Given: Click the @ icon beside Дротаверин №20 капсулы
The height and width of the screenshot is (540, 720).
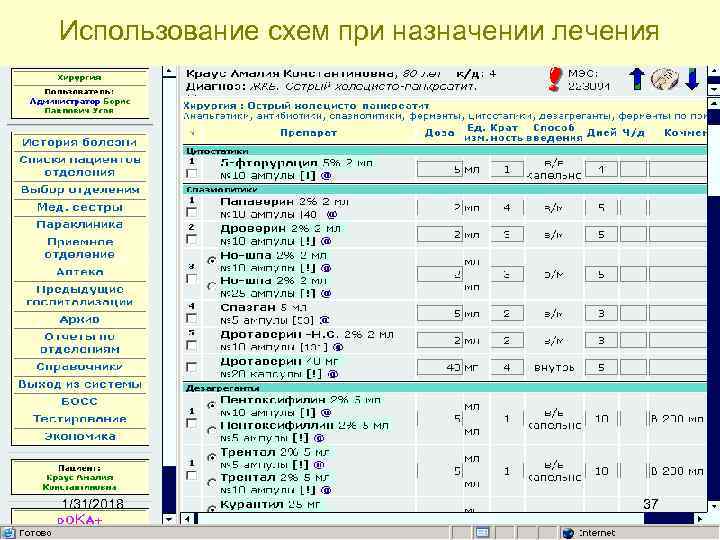Looking at the screenshot, I should tap(333, 374).
